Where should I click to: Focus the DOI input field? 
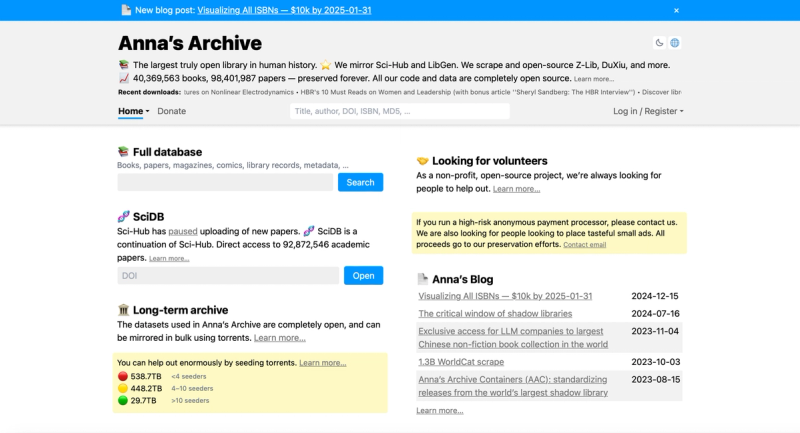[x=228, y=275]
